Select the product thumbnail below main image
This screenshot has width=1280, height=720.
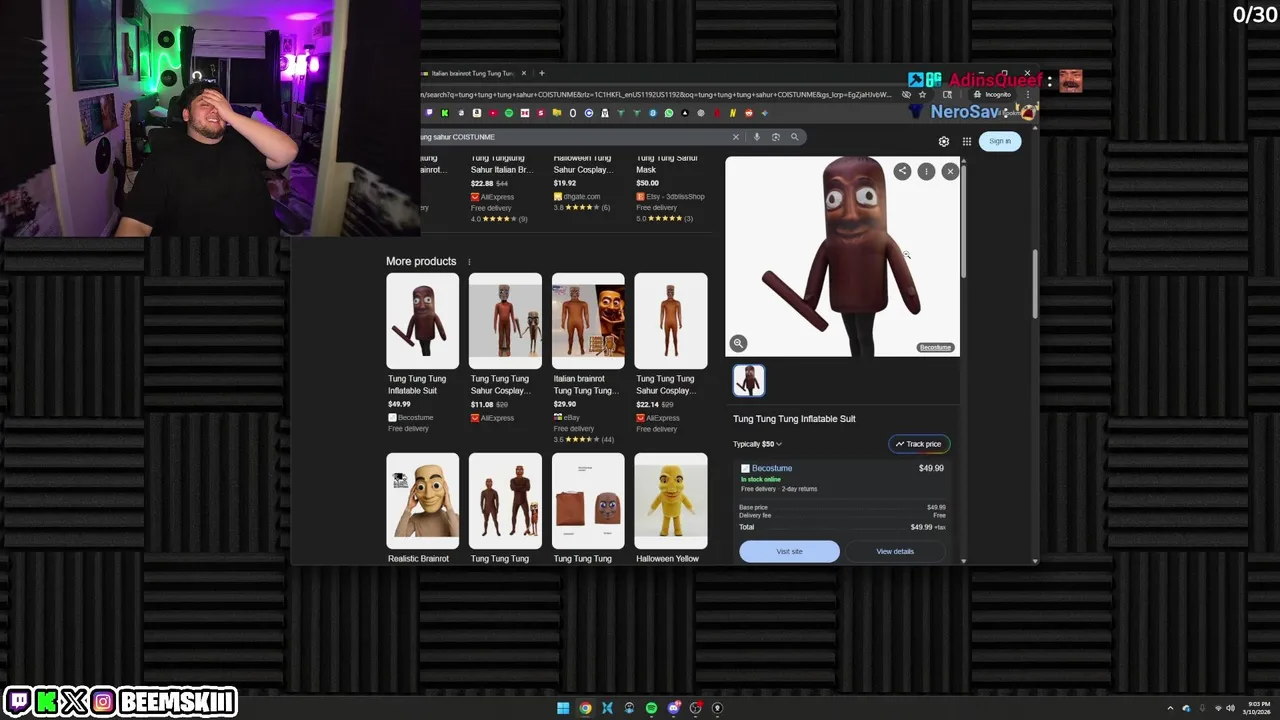tap(749, 381)
